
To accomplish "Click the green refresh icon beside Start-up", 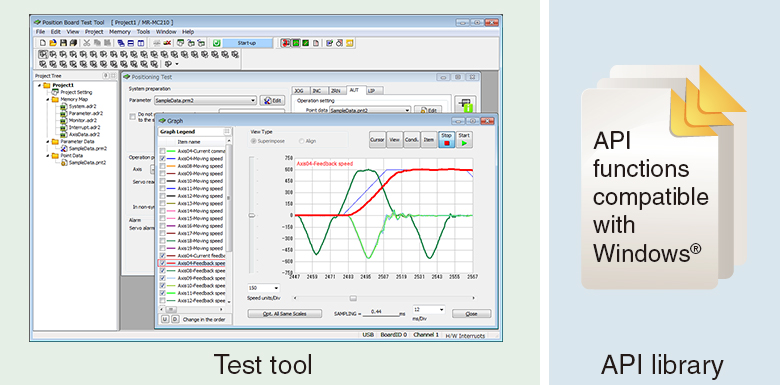I will 216,43.
